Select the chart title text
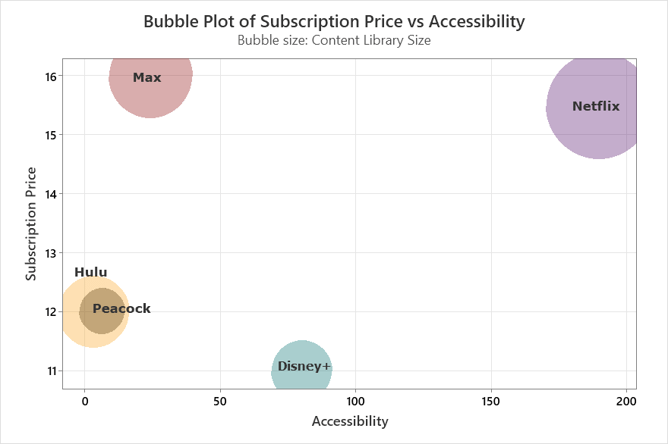Viewport: 668px width, 444px height. (x=334, y=21)
